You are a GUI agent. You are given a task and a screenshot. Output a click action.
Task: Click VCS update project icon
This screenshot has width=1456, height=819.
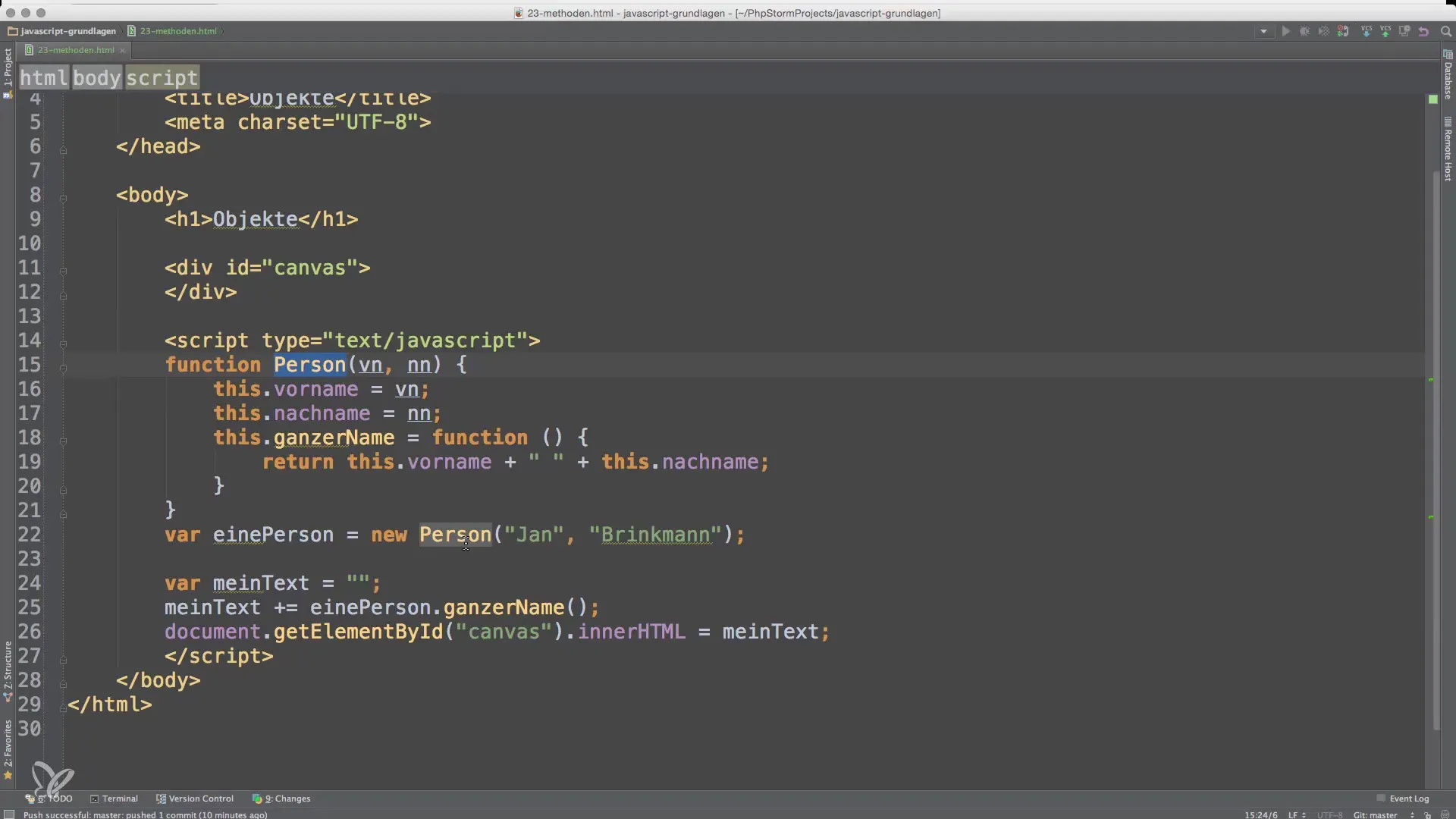pyautogui.click(x=1367, y=31)
